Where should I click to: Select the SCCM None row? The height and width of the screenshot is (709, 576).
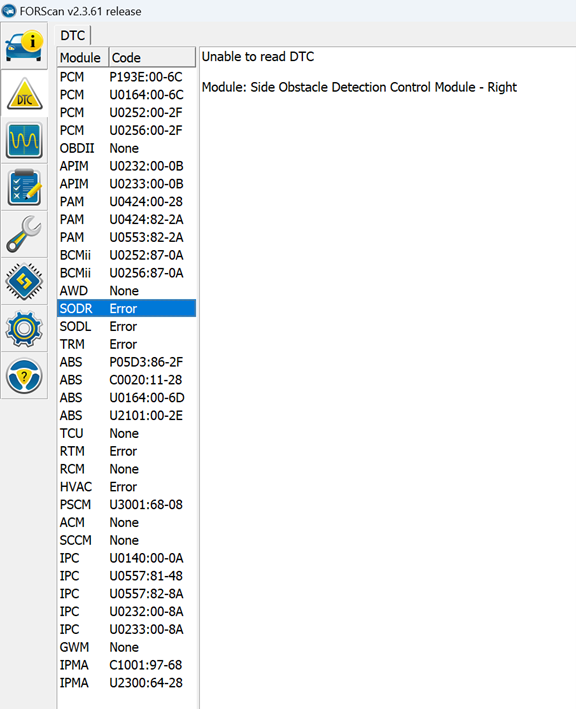[127, 540]
